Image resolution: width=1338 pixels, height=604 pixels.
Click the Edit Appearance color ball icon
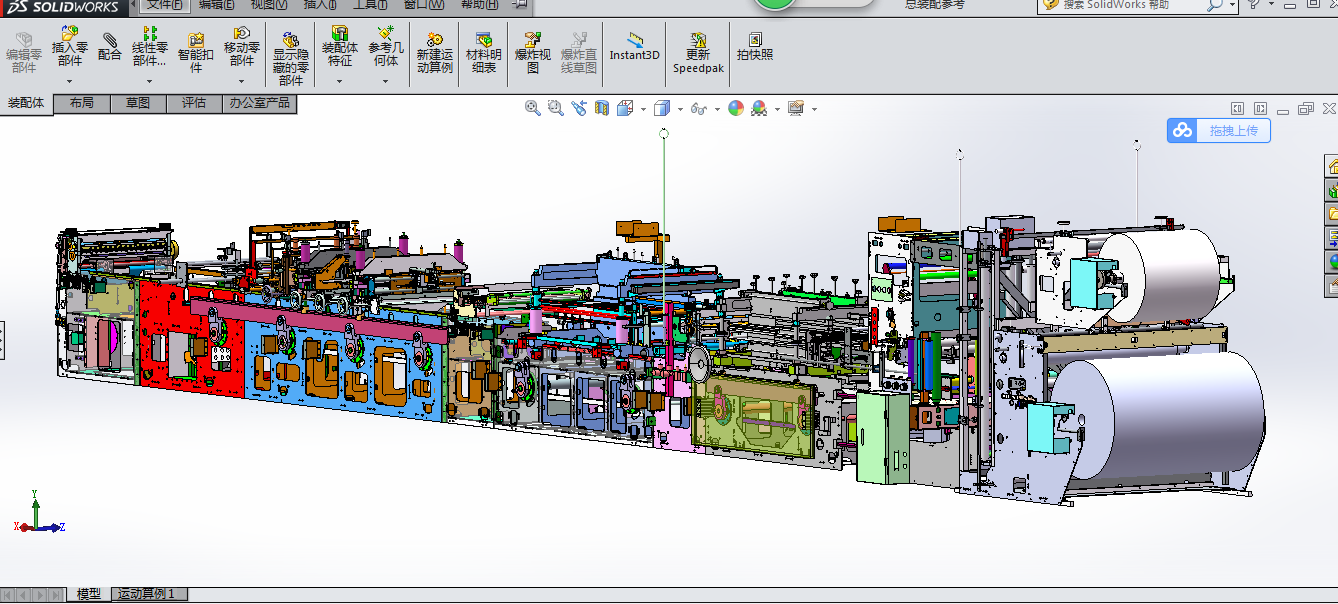[x=736, y=108]
